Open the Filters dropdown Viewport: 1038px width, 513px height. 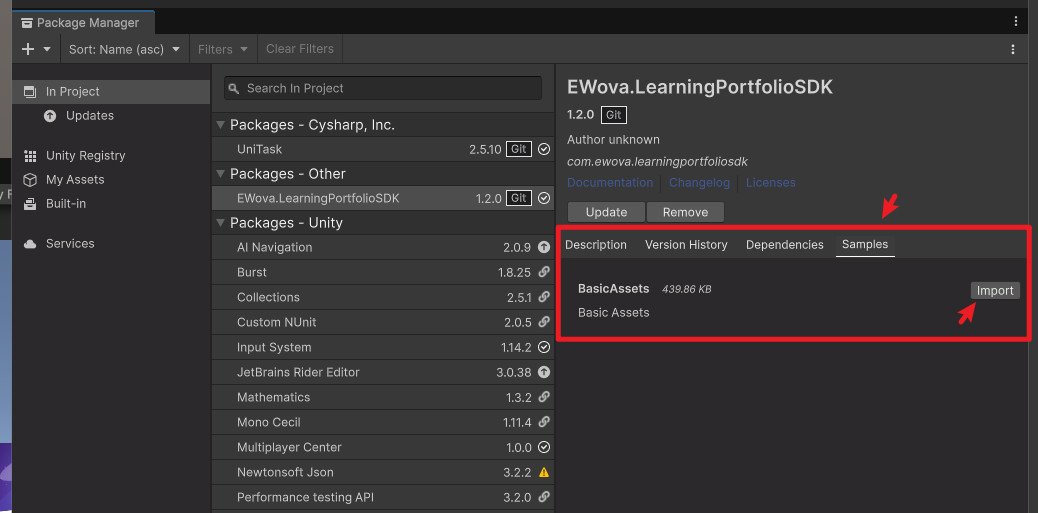coord(222,49)
